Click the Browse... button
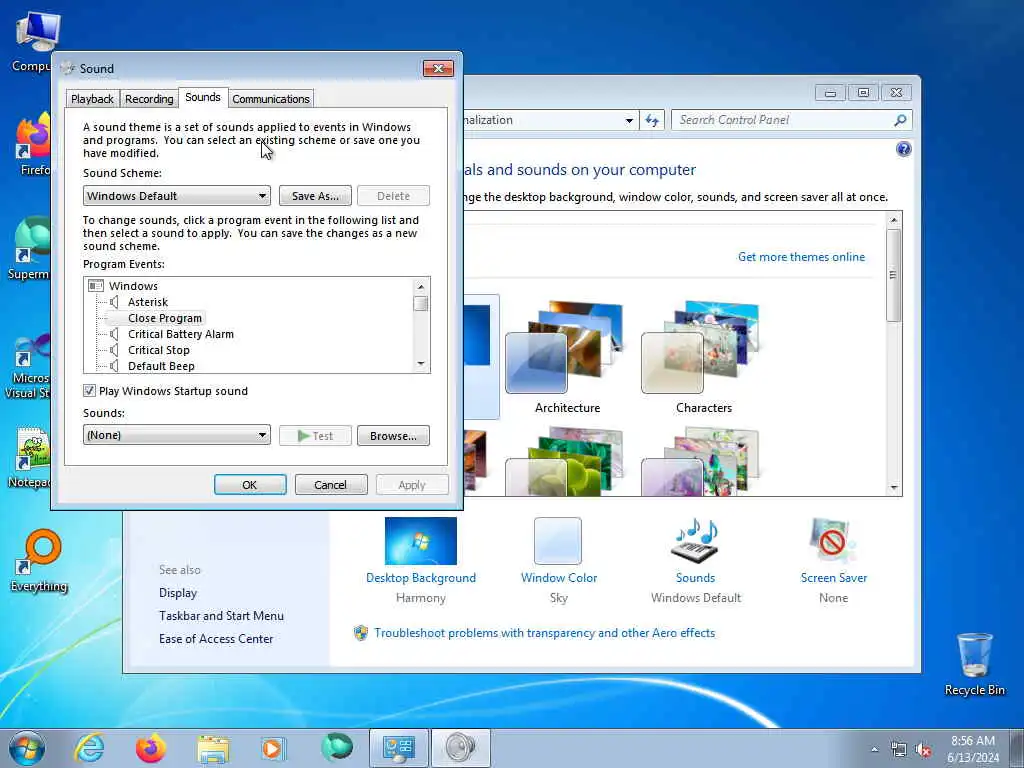 click(x=393, y=436)
